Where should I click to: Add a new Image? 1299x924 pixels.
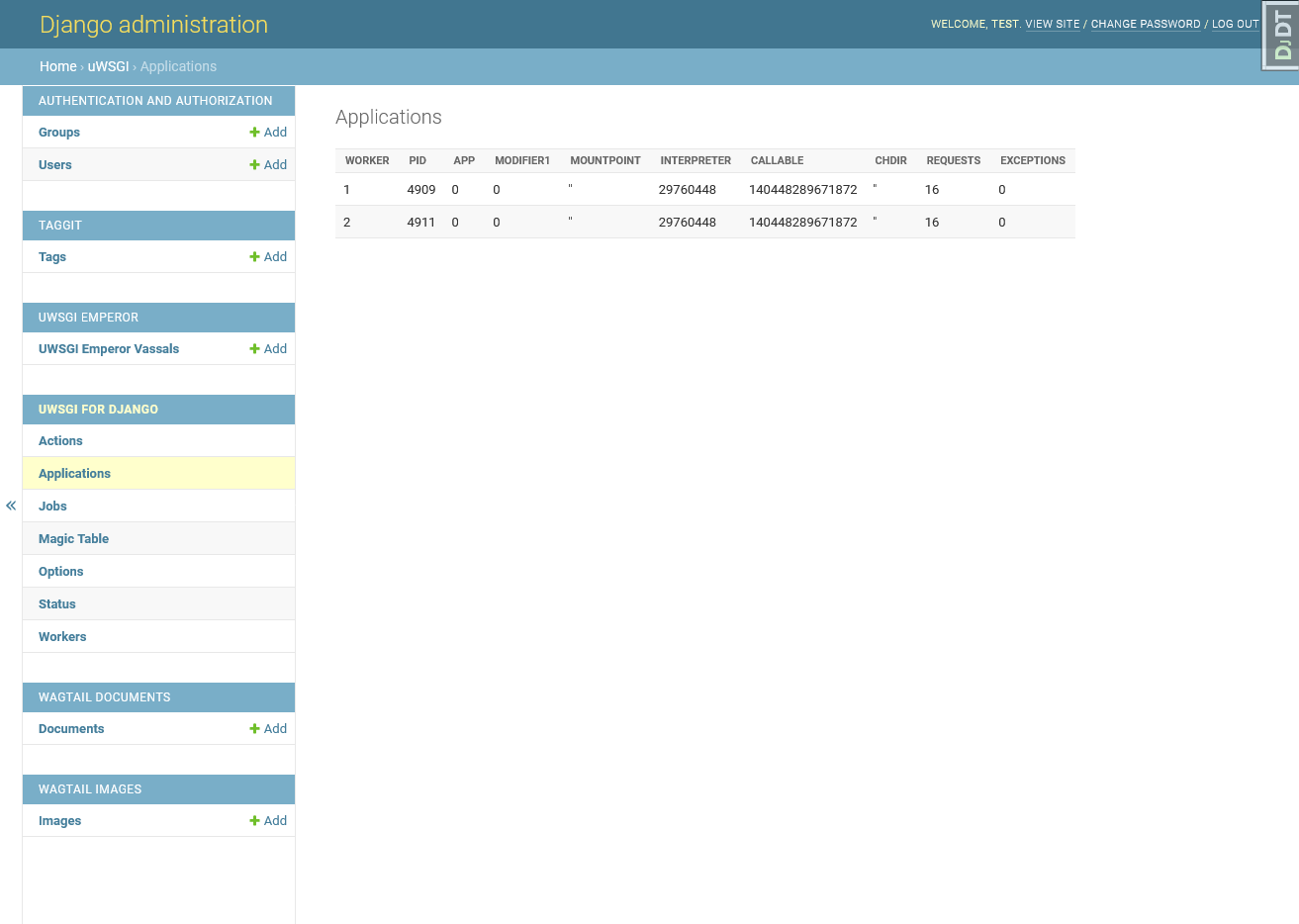point(268,821)
